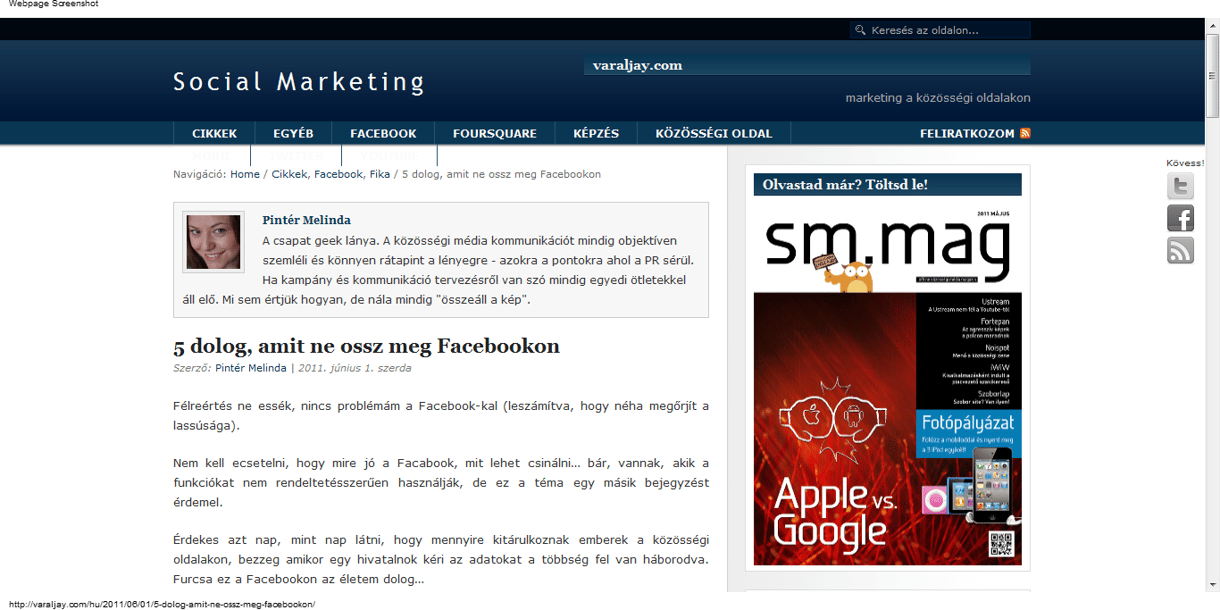Click the Pintér Melinda name in bio box

point(306,220)
